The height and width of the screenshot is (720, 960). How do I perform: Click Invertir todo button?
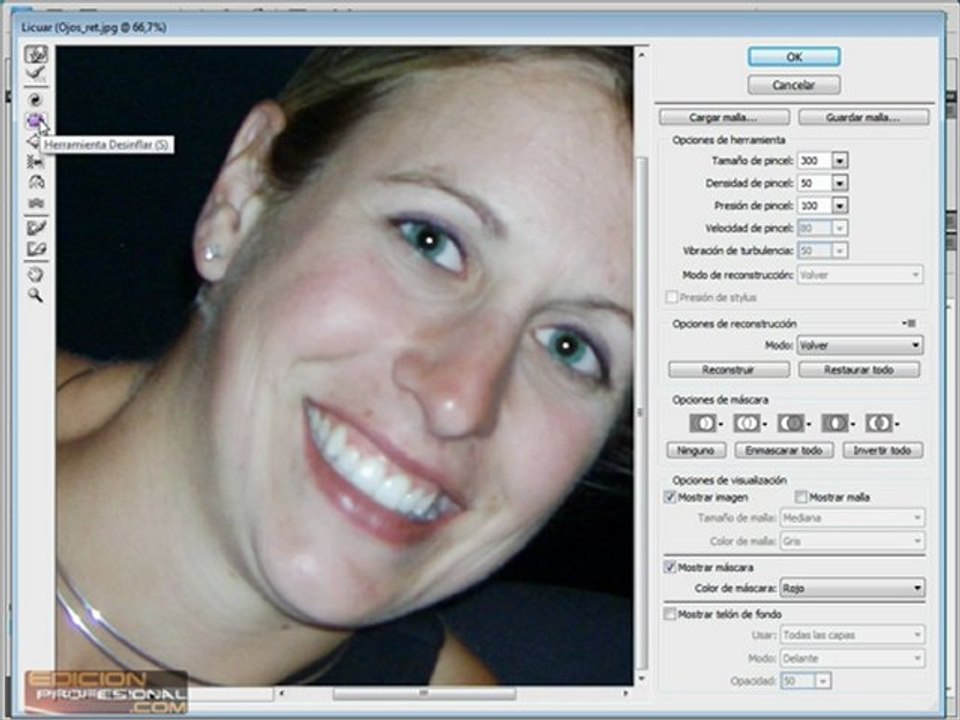883,451
